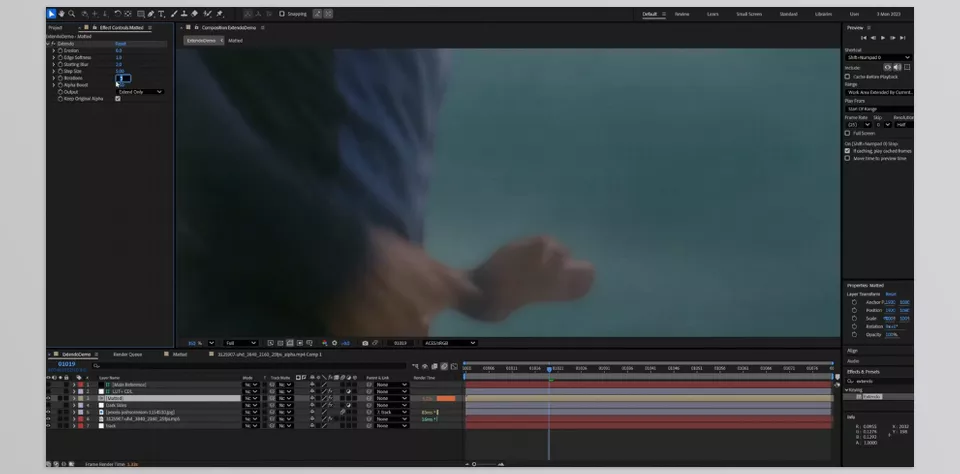This screenshot has width=960, height=474.
Task: Toggle the Snapping checkbox
Action: pos(282,13)
